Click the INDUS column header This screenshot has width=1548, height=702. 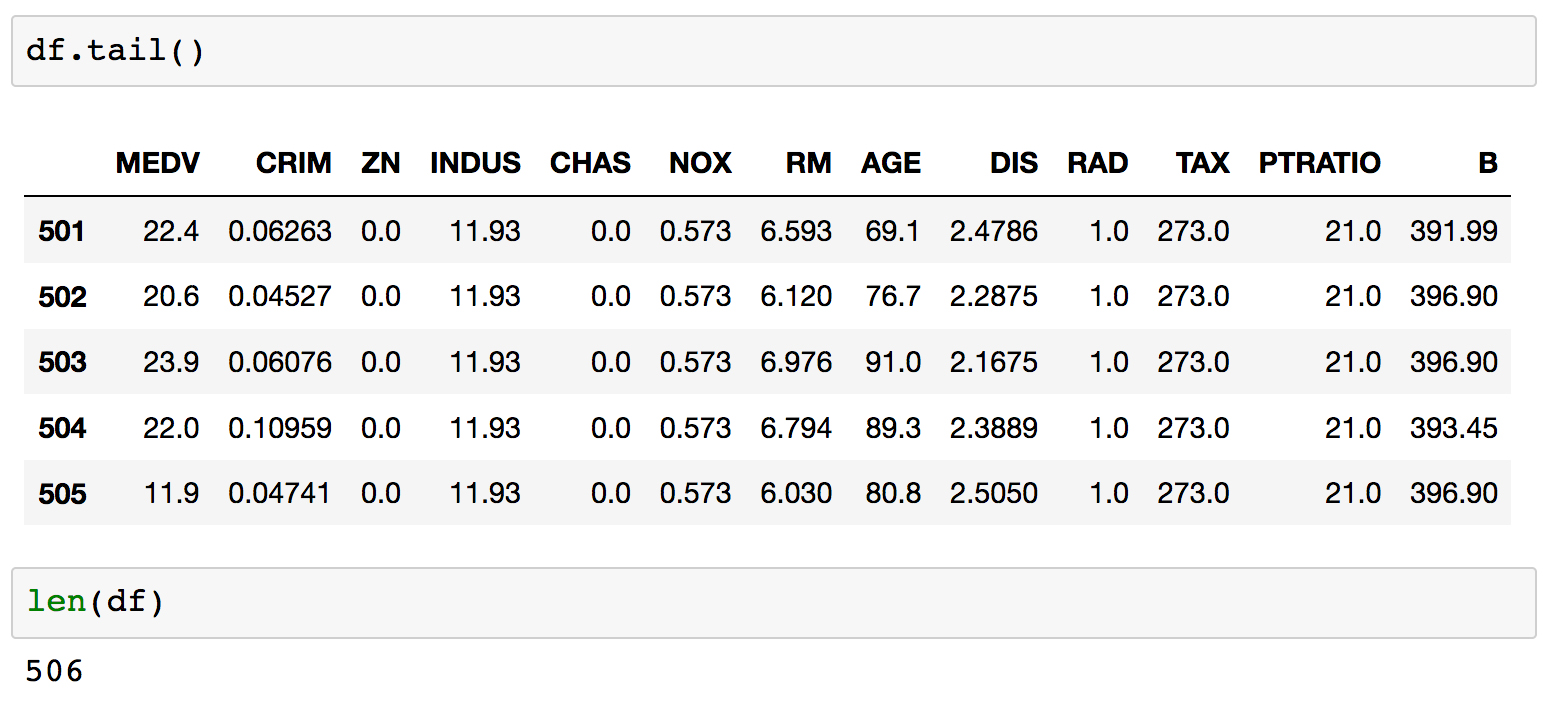tap(475, 163)
